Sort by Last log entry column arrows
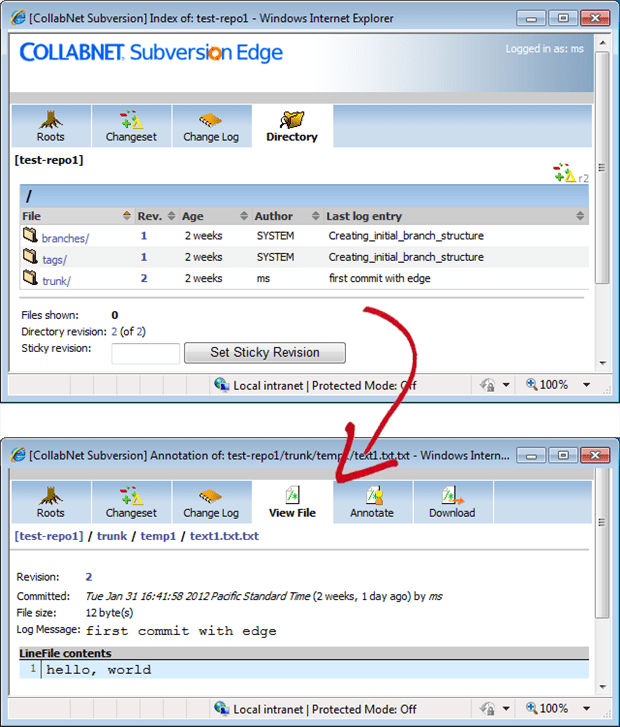 click(x=580, y=216)
